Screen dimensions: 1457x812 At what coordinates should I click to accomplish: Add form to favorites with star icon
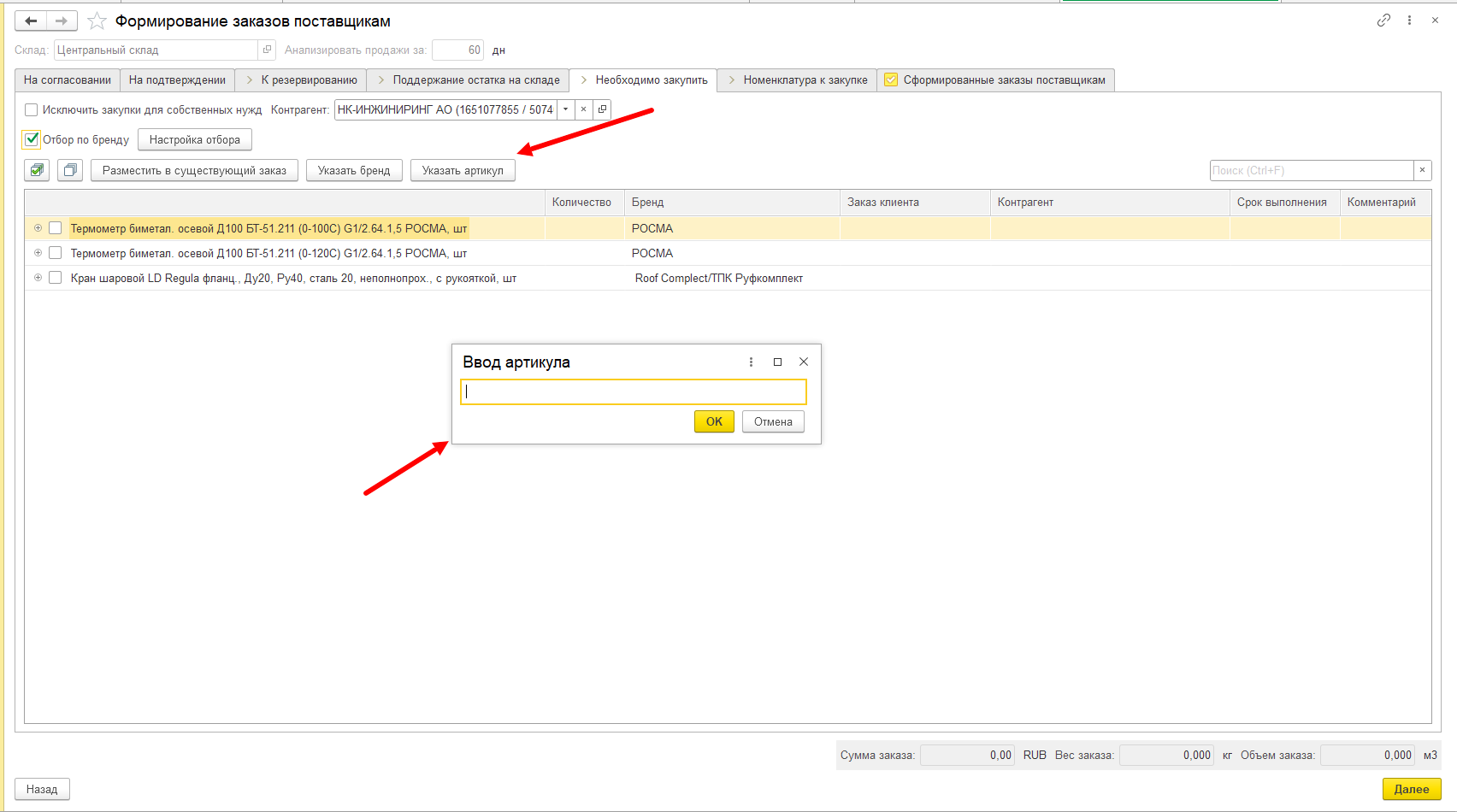point(97,21)
